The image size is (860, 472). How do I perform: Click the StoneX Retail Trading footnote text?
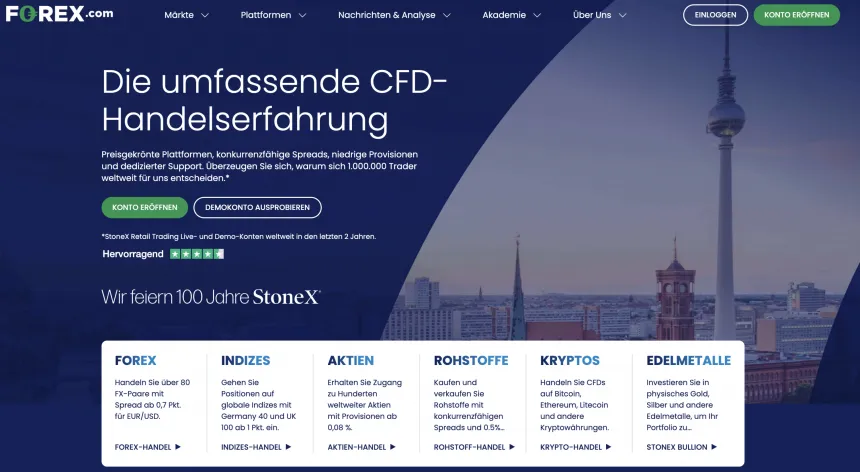(x=239, y=236)
